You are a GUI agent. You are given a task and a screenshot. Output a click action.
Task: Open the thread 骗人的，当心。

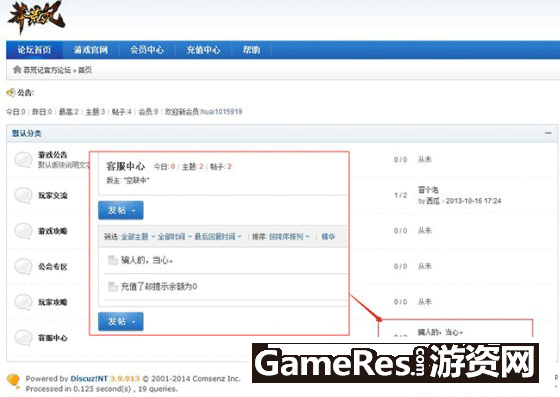(147, 260)
